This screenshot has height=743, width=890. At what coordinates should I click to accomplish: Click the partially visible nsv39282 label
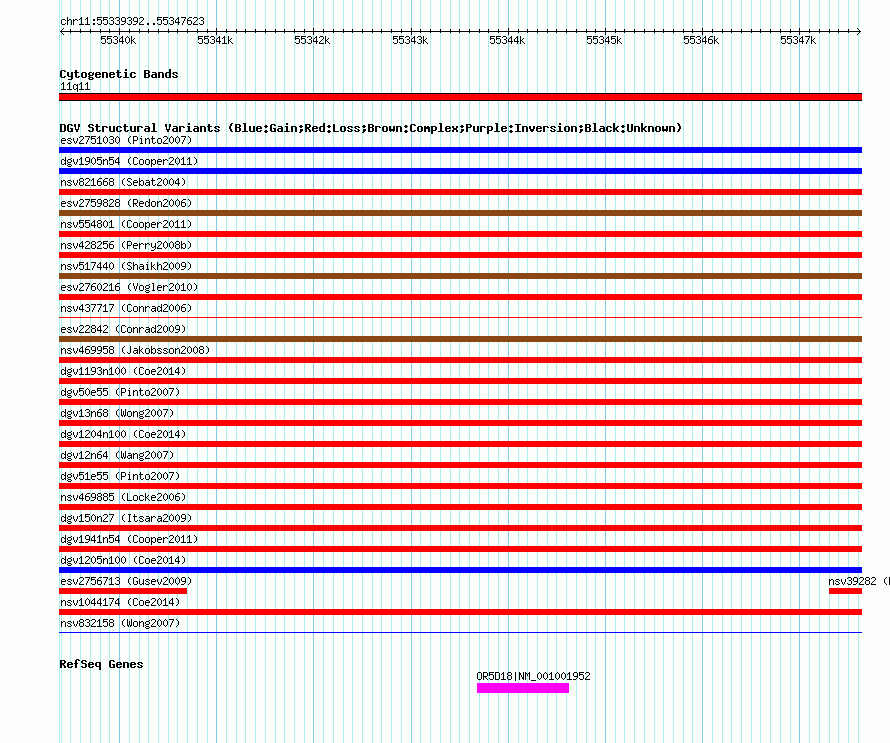(859, 581)
